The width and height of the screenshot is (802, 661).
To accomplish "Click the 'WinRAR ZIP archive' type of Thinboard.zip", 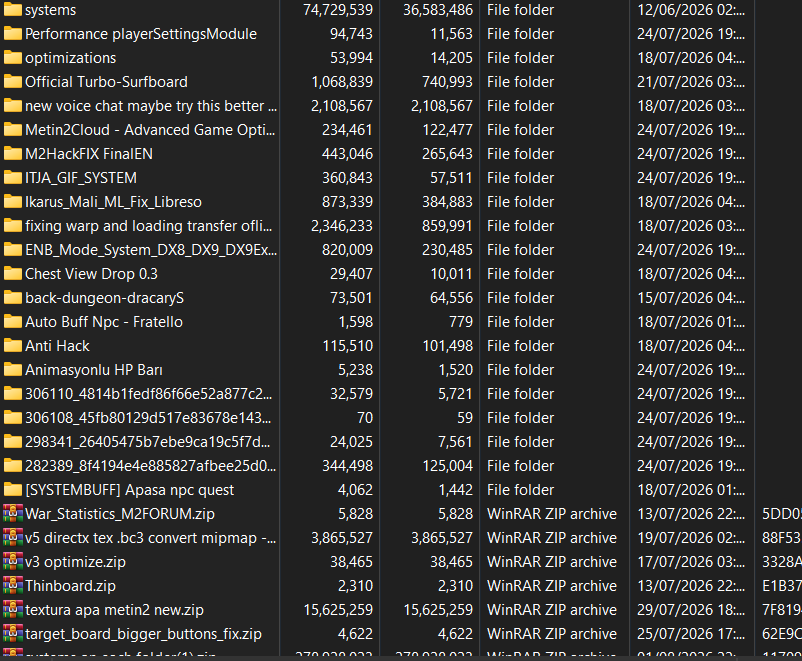I will [x=552, y=586].
